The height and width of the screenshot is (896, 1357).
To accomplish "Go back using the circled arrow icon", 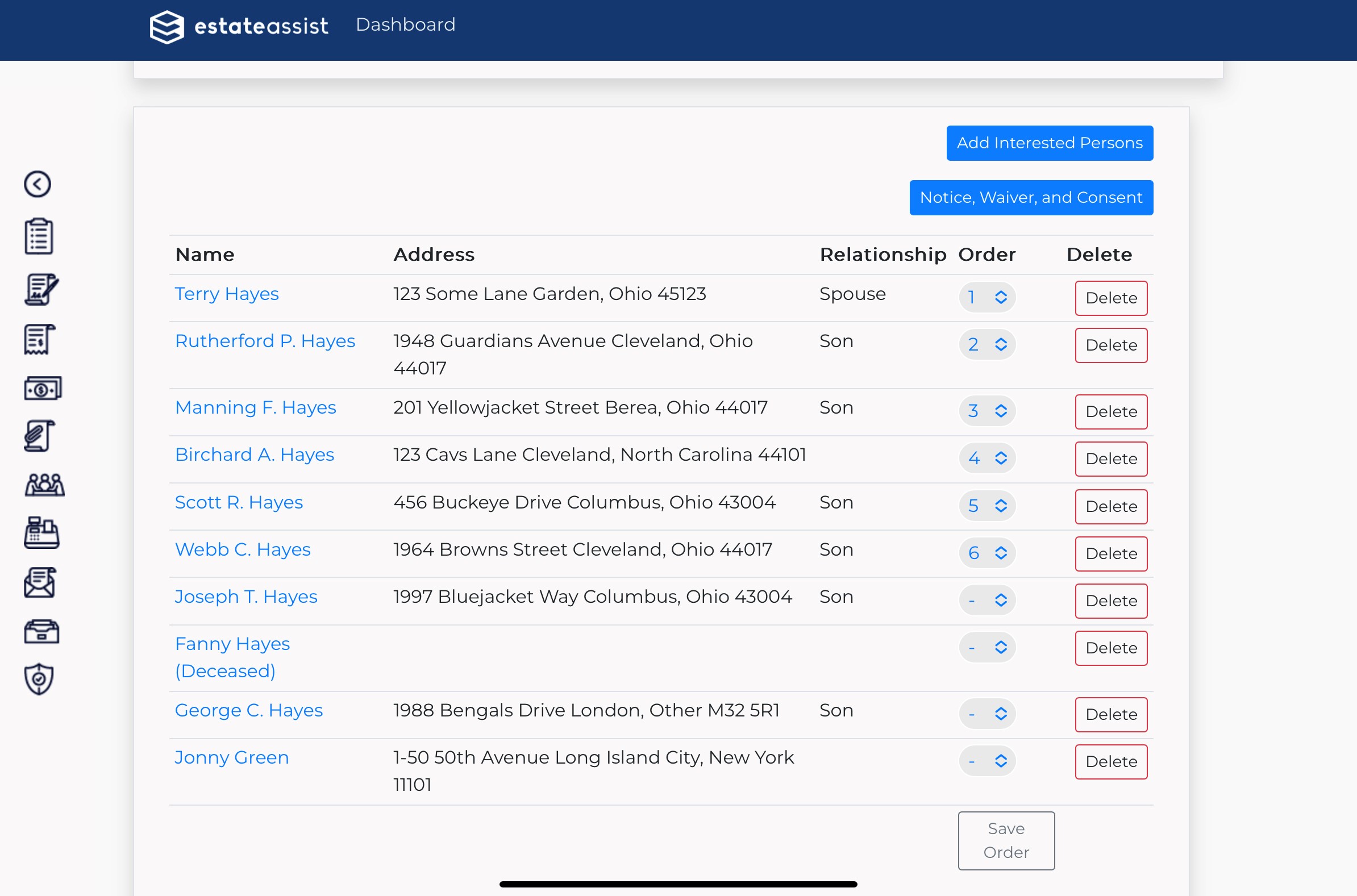I will coord(38,185).
